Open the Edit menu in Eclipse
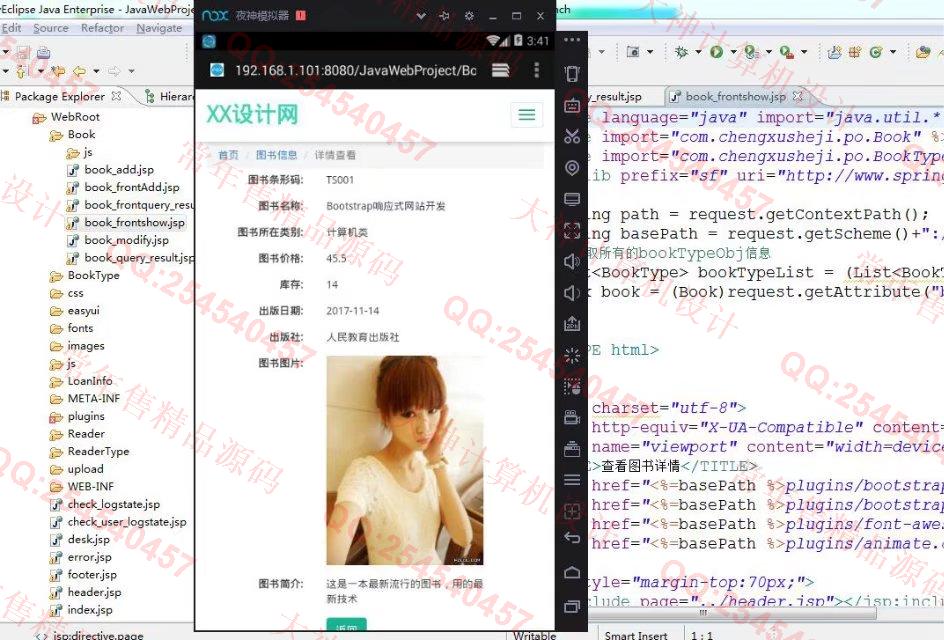The image size is (944, 640). [11, 28]
